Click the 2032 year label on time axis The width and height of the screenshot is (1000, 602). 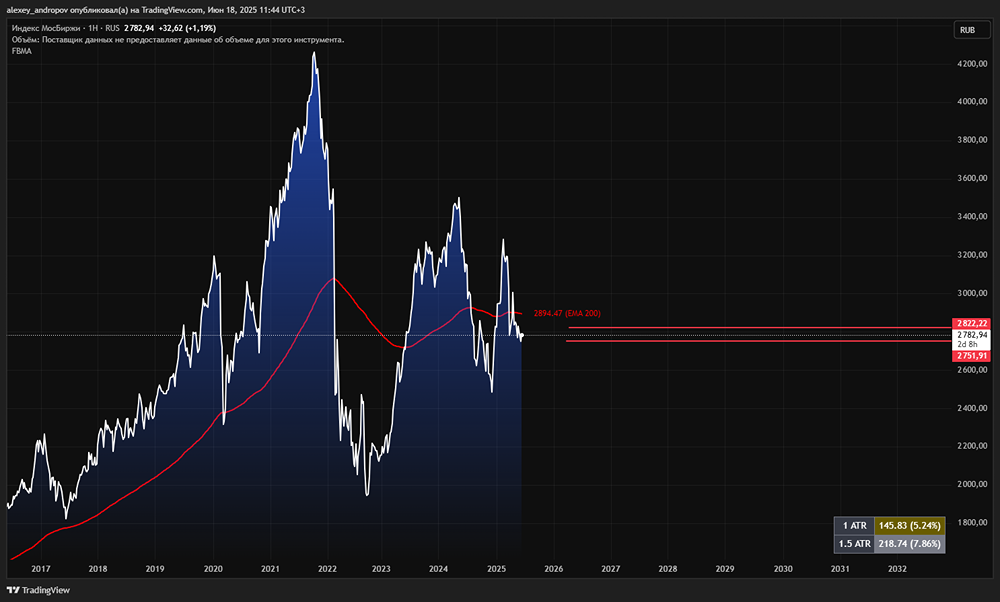pos(897,569)
